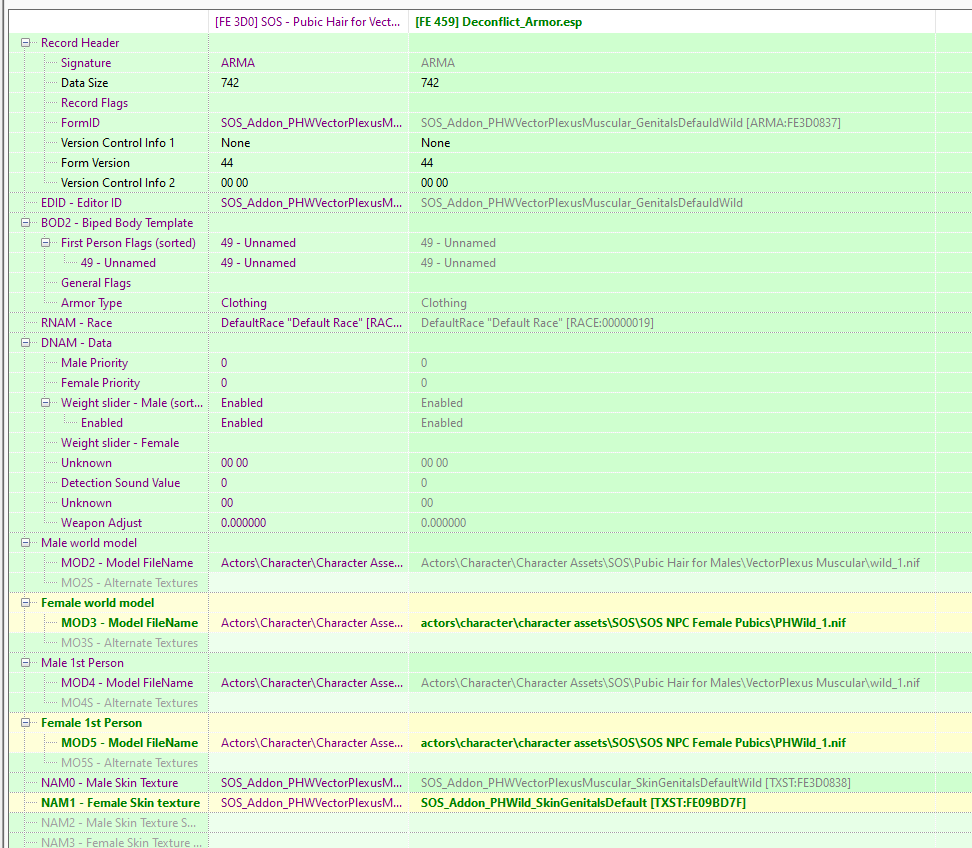
Task: Collapse the Female world model node
Action: tap(25, 603)
